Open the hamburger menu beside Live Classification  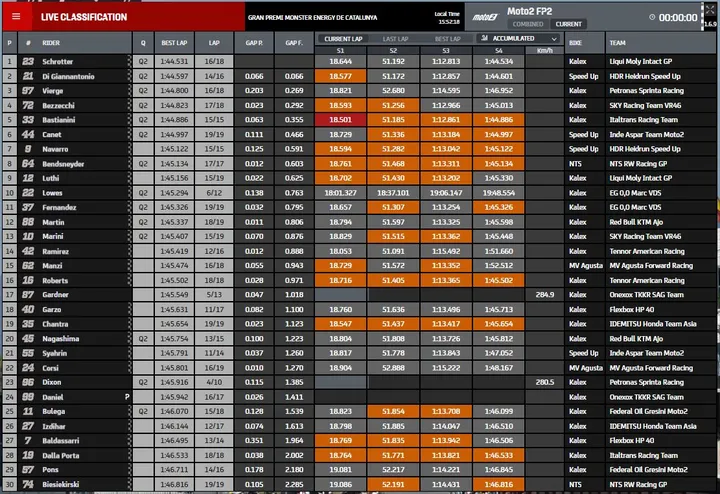coord(16,17)
